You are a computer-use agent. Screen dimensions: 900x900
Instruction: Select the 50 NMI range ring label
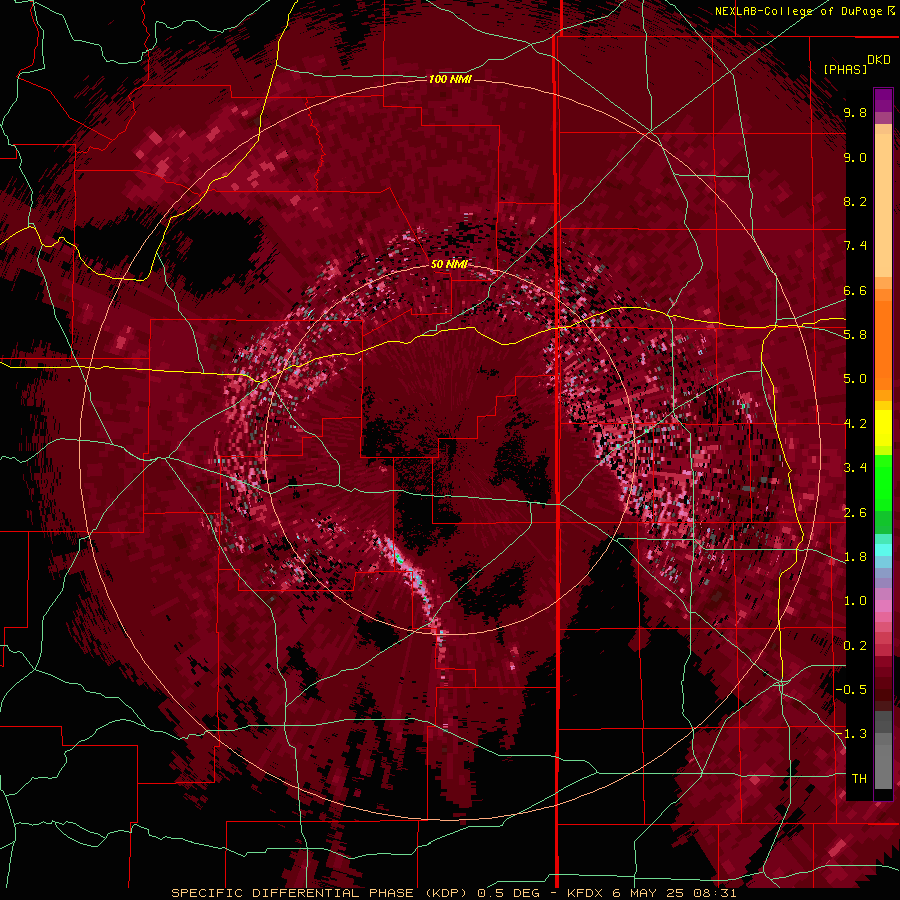[449, 264]
